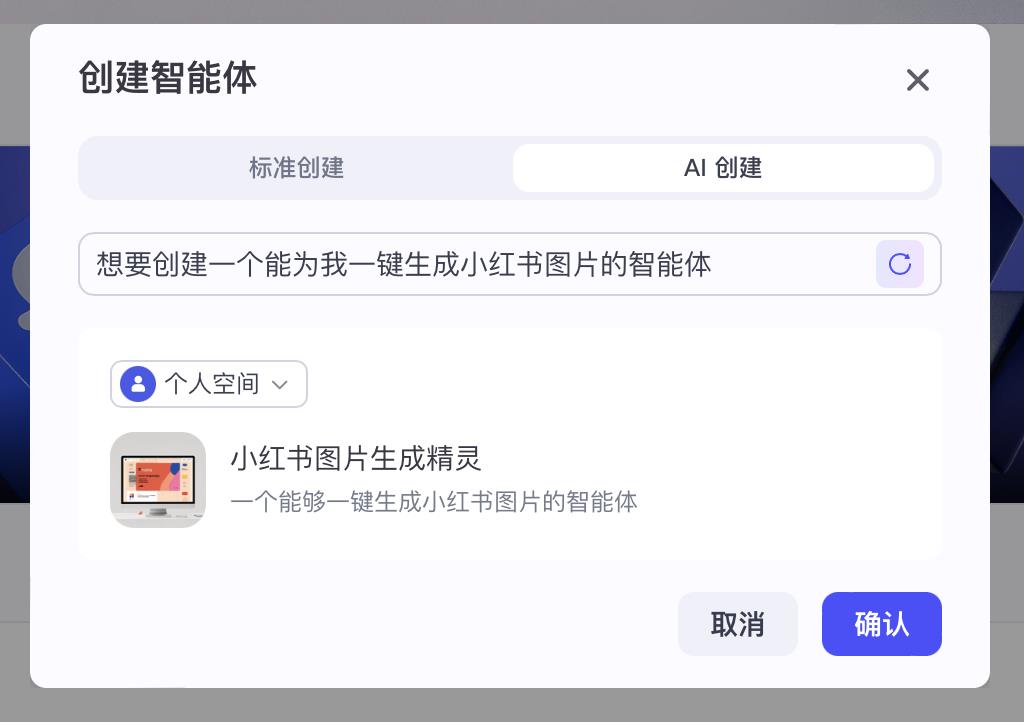The image size is (1024, 722).
Task: Click the X icon to close 创建智能体 dialog
Action: coord(917,80)
